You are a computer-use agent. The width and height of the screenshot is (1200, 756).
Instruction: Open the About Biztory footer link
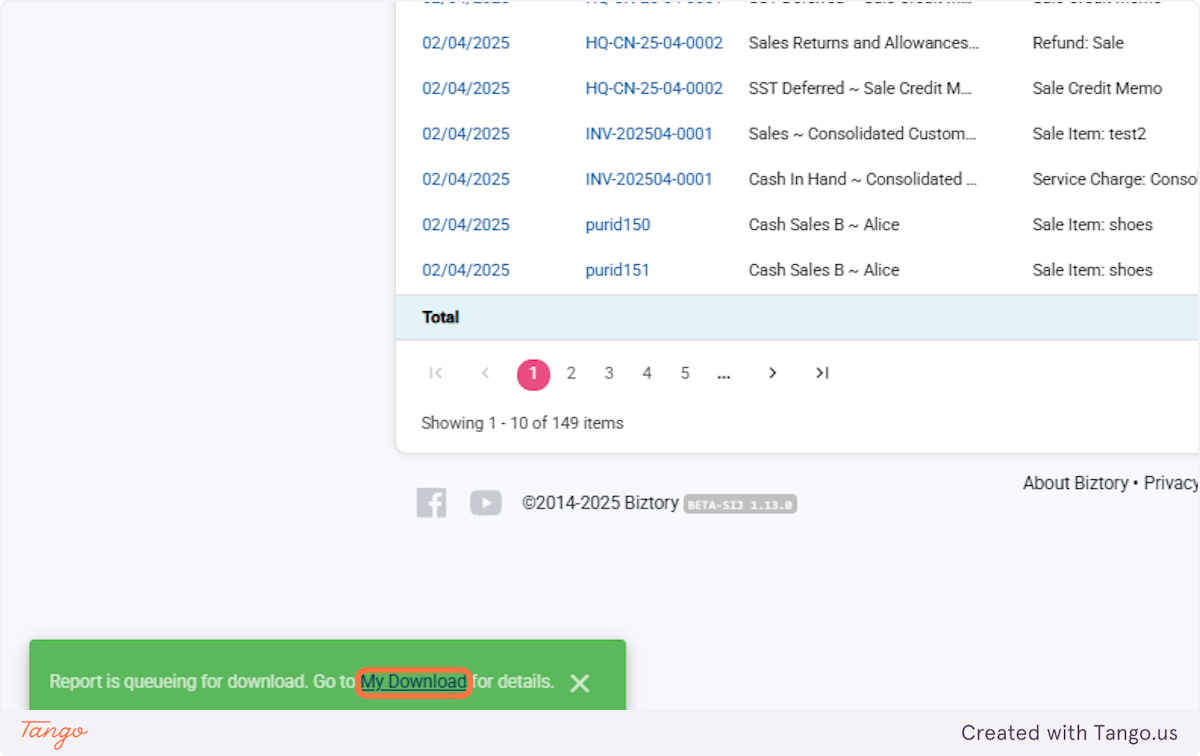click(1075, 483)
